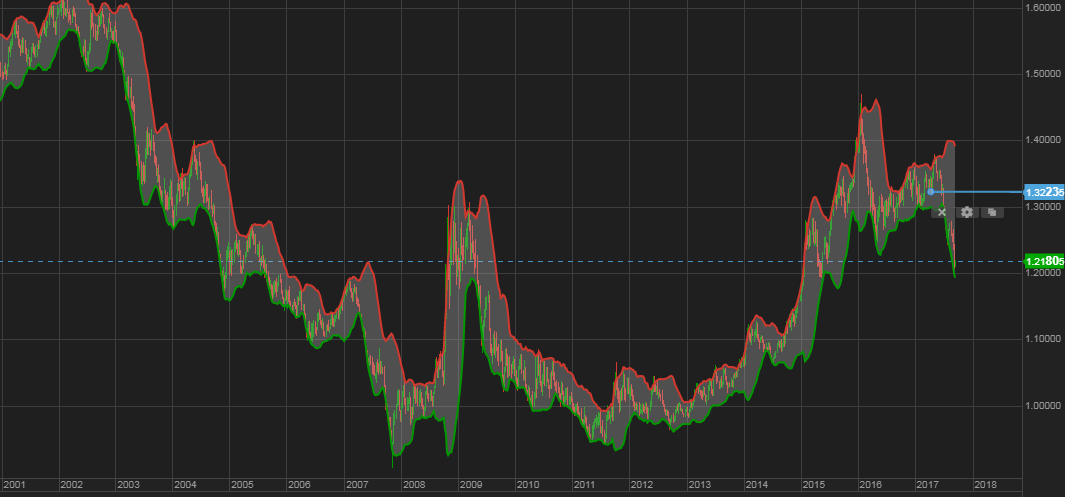Click the 1.10000 price axis label
1065x497 pixels.
1045,339
